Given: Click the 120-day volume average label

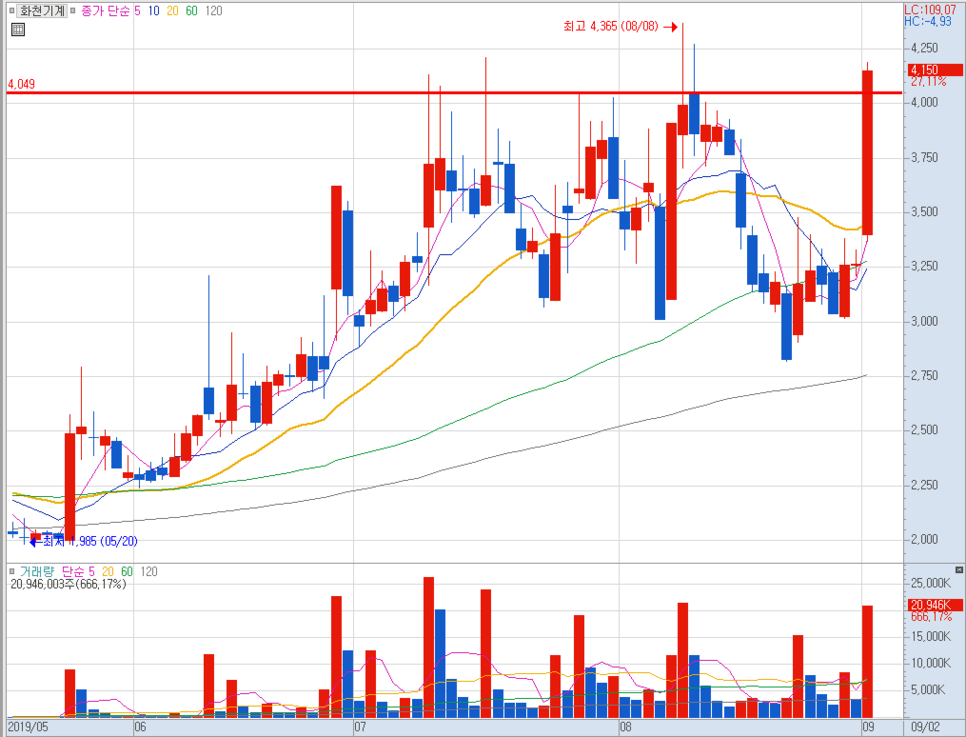Looking at the screenshot, I should coord(148,571).
